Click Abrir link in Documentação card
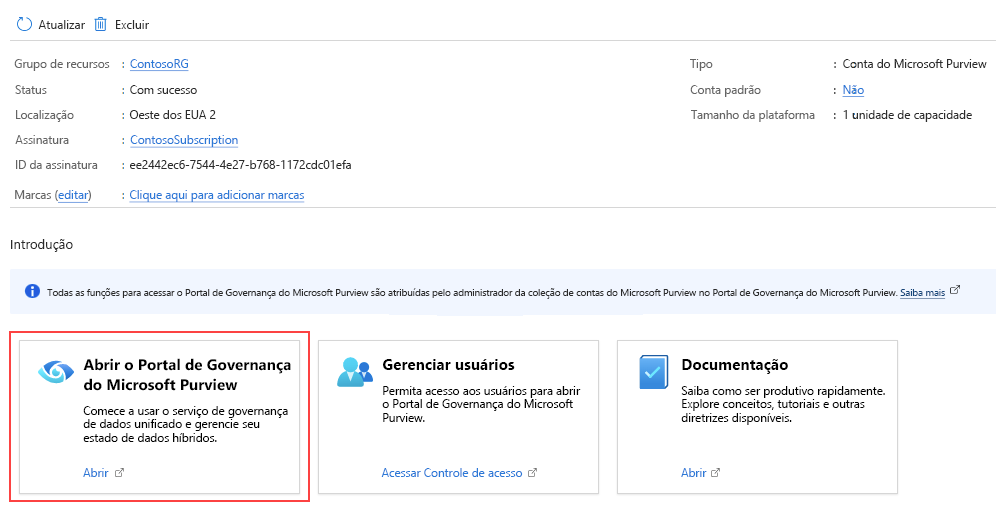Image resolution: width=996 pixels, height=508 pixels. (694, 473)
